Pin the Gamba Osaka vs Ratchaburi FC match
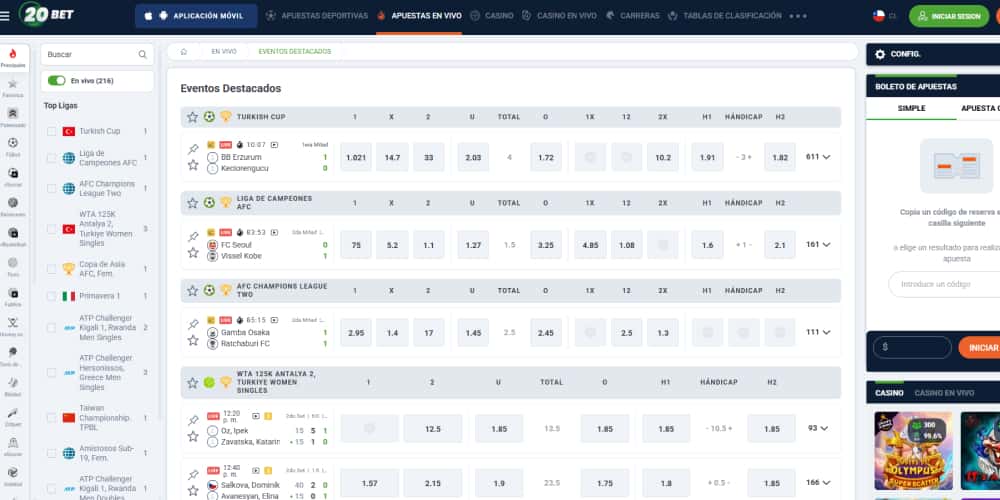The width and height of the screenshot is (1000, 500). coord(193,325)
